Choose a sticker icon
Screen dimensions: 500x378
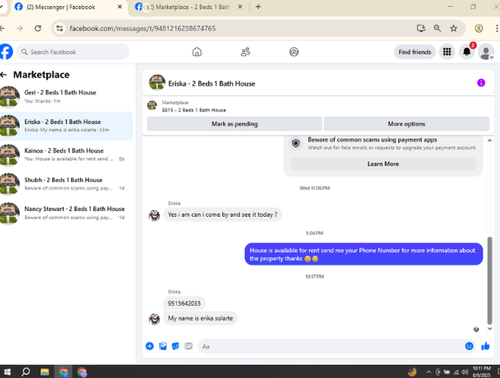coord(175,346)
